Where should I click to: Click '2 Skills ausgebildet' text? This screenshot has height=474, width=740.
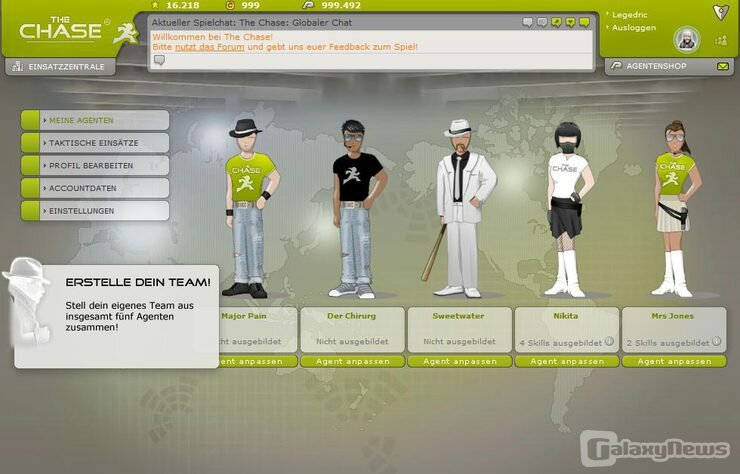[x=668, y=343]
